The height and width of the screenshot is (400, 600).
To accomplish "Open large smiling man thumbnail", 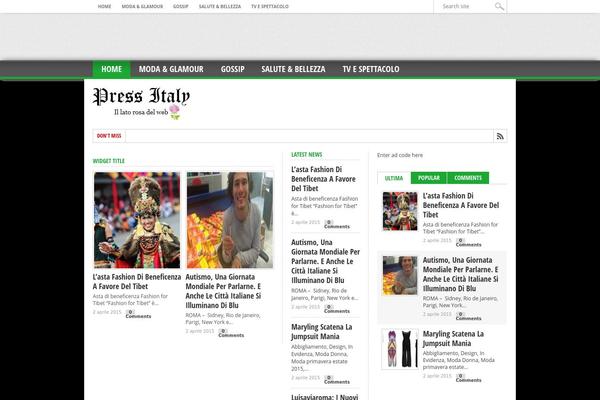I will 230,220.
